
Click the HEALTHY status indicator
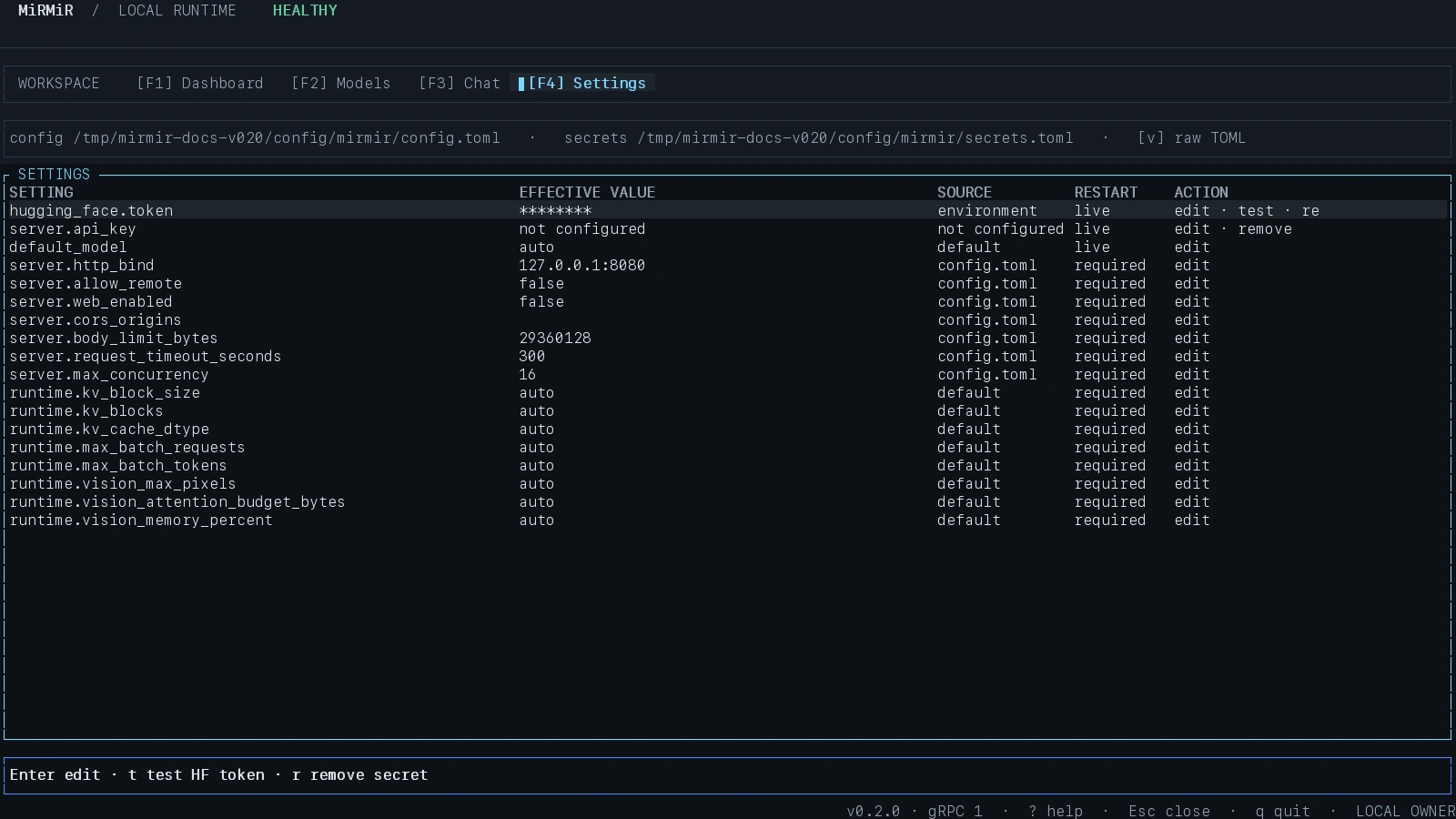[x=305, y=10]
